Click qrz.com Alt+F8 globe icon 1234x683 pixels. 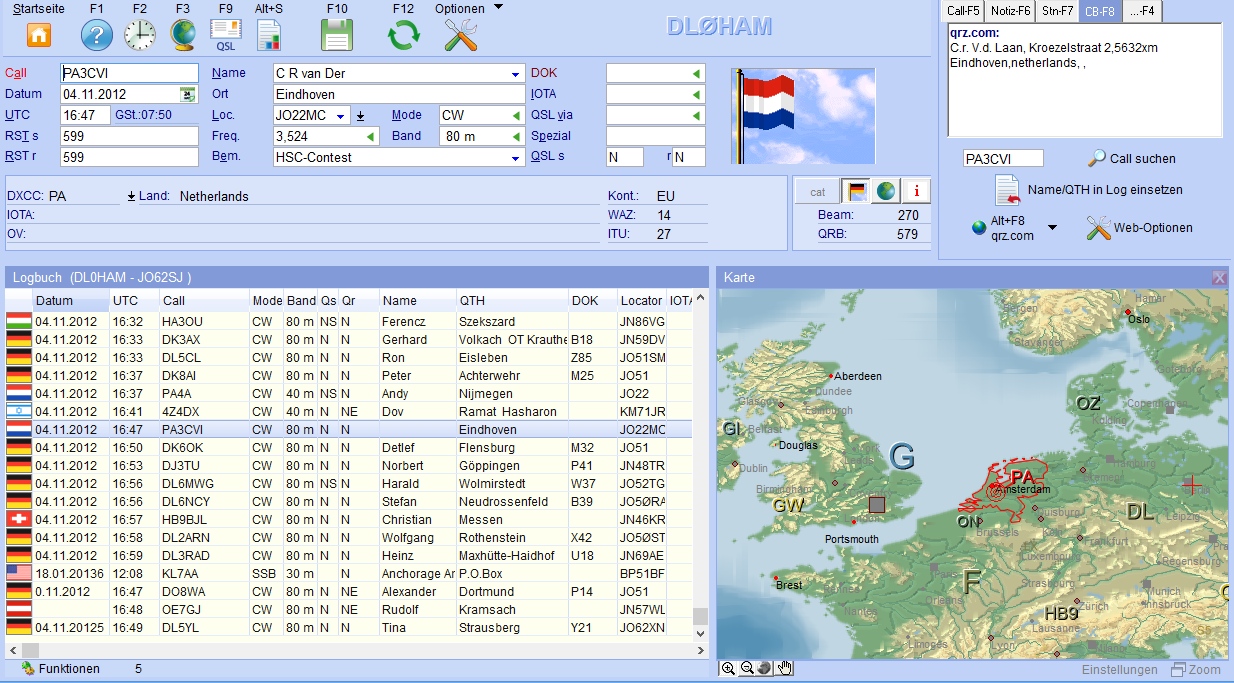click(979, 228)
